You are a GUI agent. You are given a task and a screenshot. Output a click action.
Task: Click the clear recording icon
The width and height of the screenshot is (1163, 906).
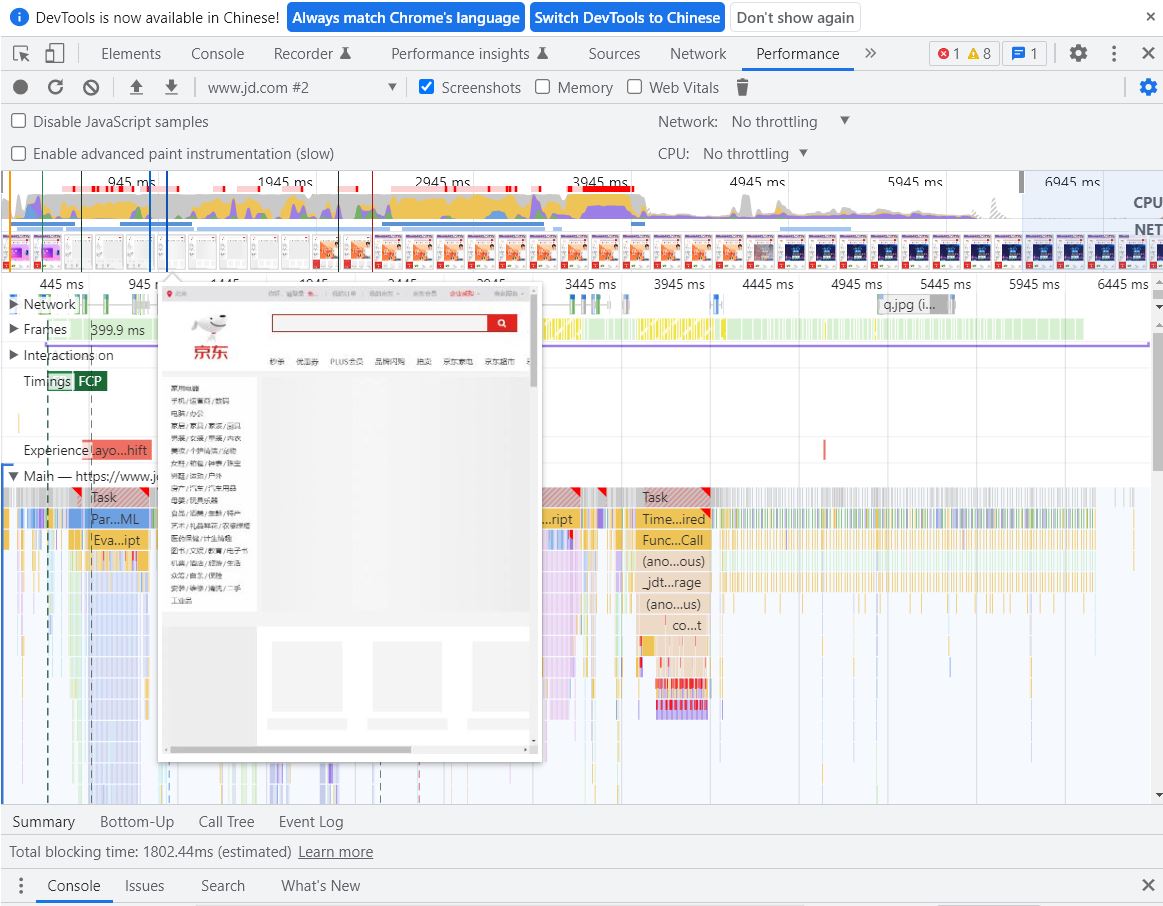(x=91, y=88)
